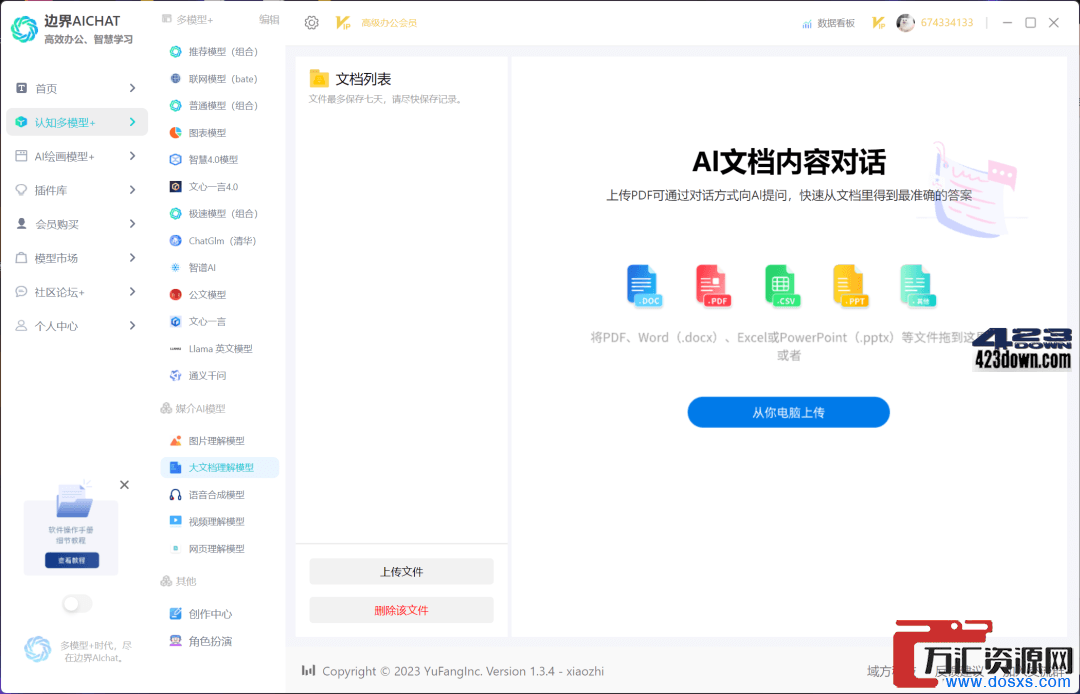The width and height of the screenshot is (1080, 694).
Task: Open the 图片理解模型 image icon
Action: pos(176,441)
